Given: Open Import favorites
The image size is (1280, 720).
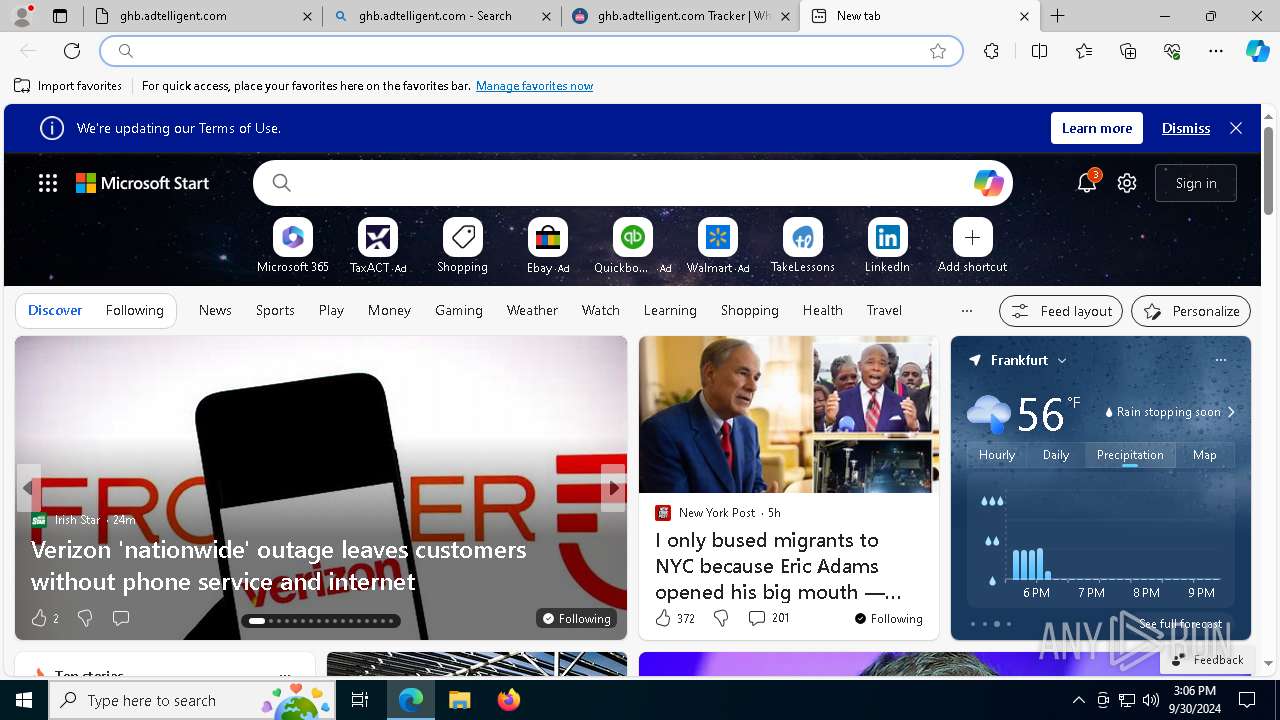Looking at the screenshot, I should click(68, 86).
